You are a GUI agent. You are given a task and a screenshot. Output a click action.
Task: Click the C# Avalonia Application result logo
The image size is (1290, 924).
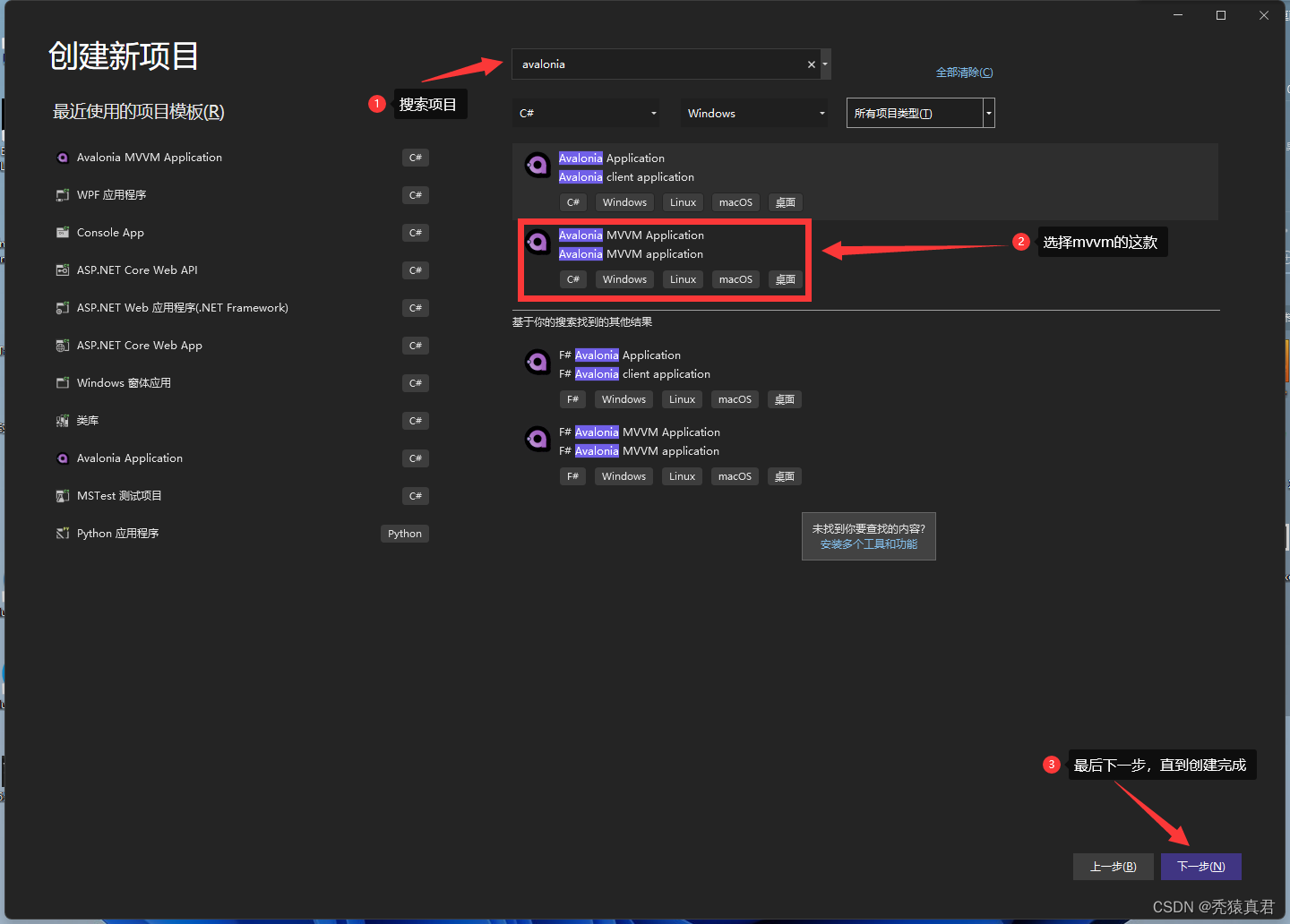coord(537,165)
